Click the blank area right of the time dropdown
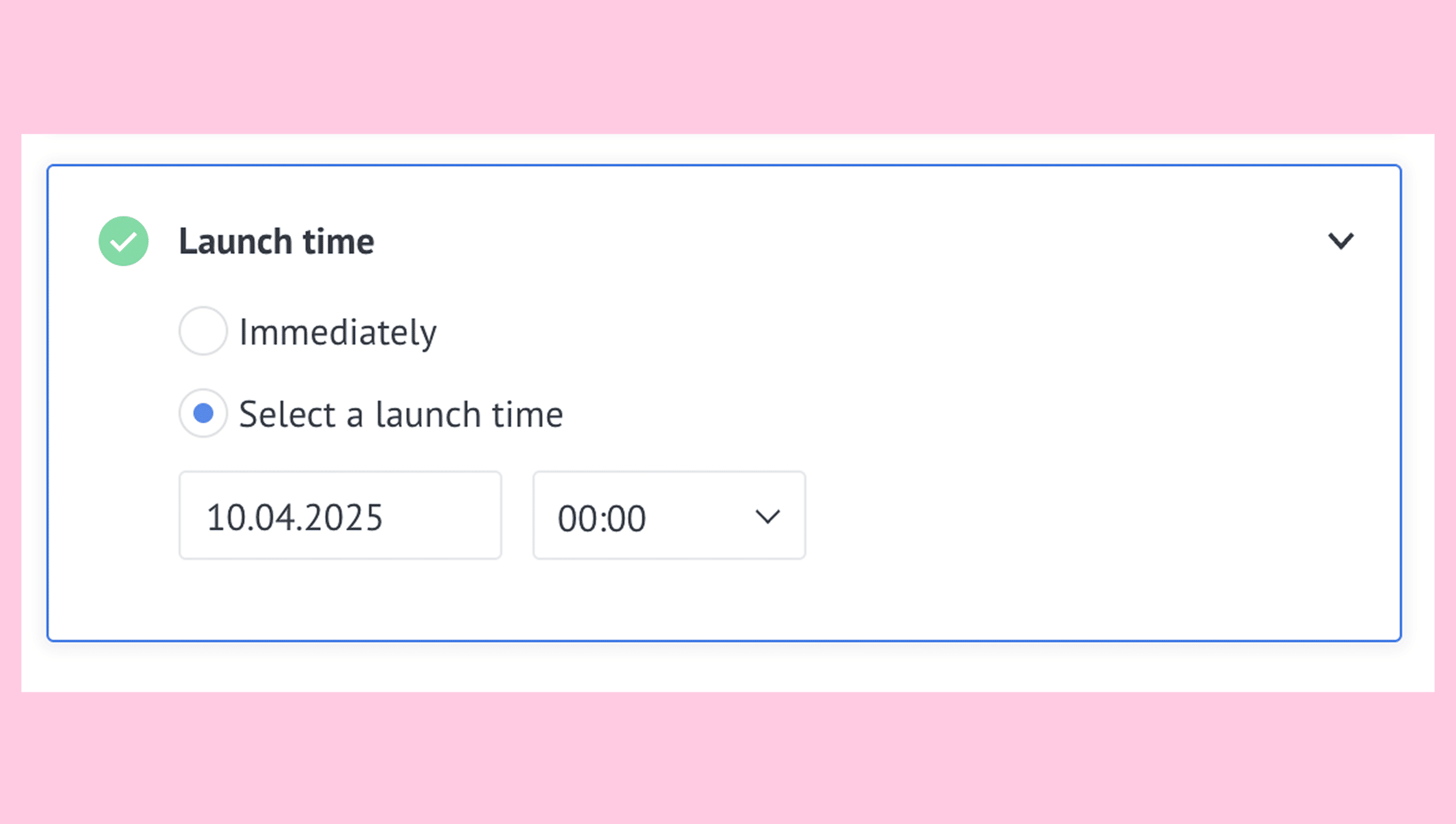1456x824 pixels. pyautogui.click(x=1075, y=516)
